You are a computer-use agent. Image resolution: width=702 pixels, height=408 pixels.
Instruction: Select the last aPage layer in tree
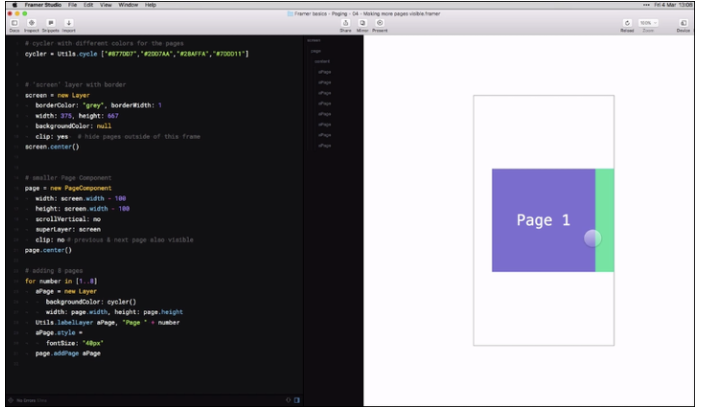[x=325, y=146]
